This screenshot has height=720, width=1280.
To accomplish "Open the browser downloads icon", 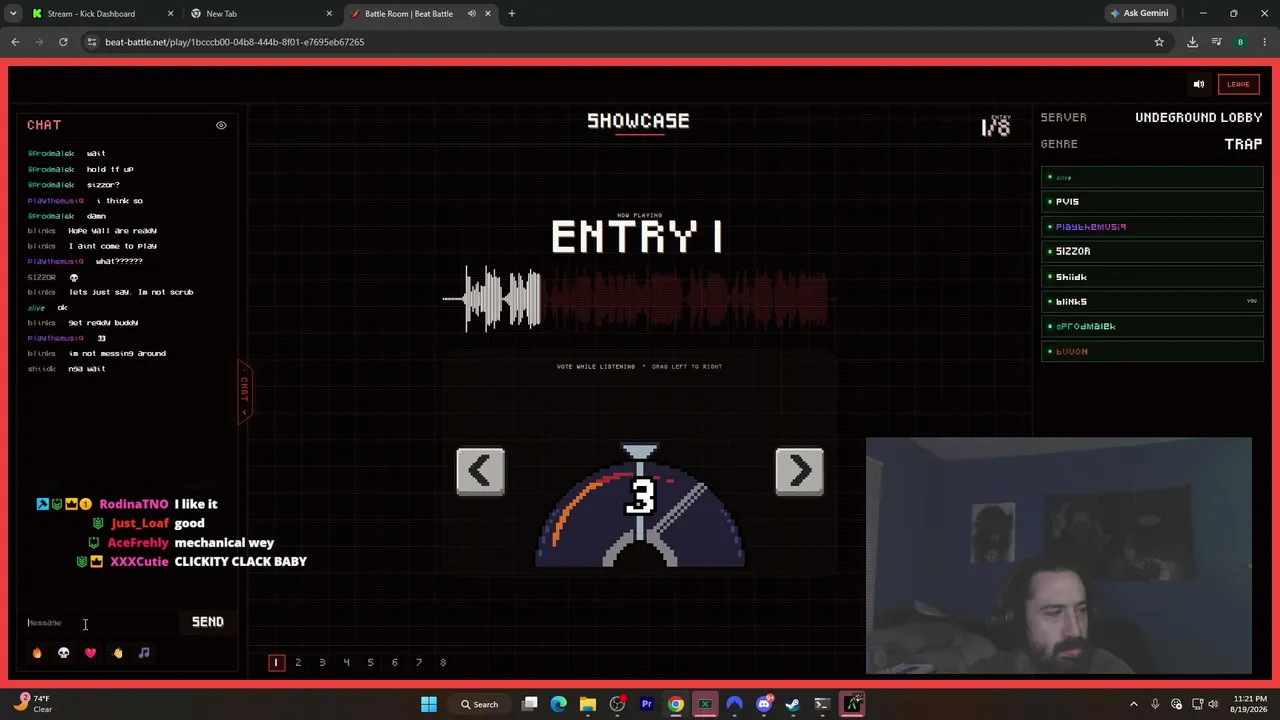I will coord(1192,42).
